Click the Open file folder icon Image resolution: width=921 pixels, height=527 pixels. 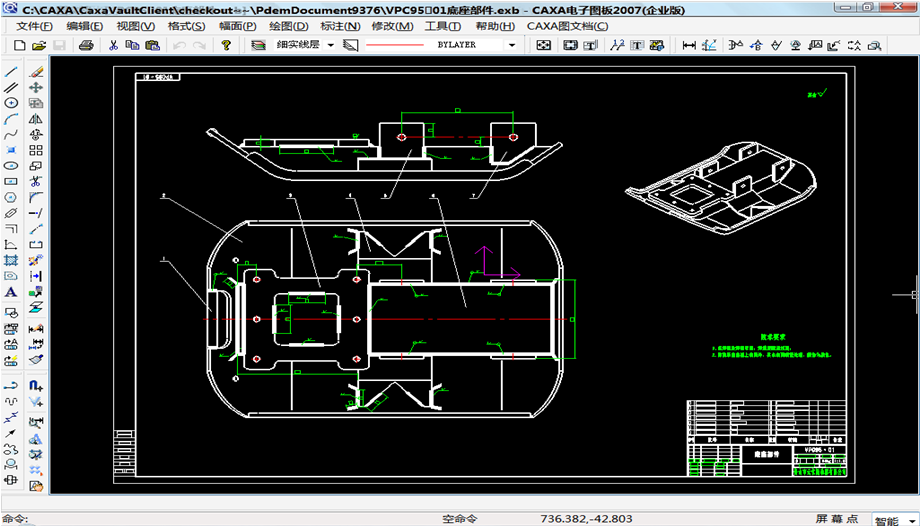click(x=39, y=46)
